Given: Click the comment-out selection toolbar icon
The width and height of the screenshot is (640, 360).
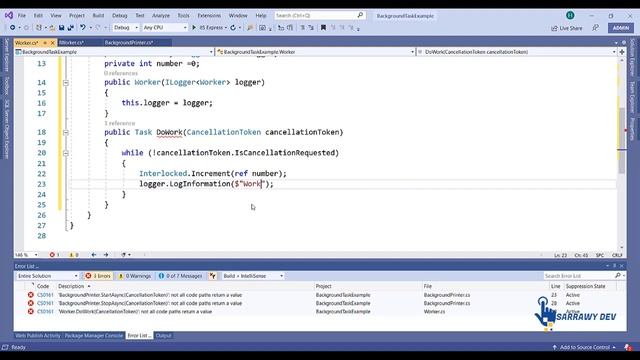Looking at the screenshot, I should (x=302, y=28).
